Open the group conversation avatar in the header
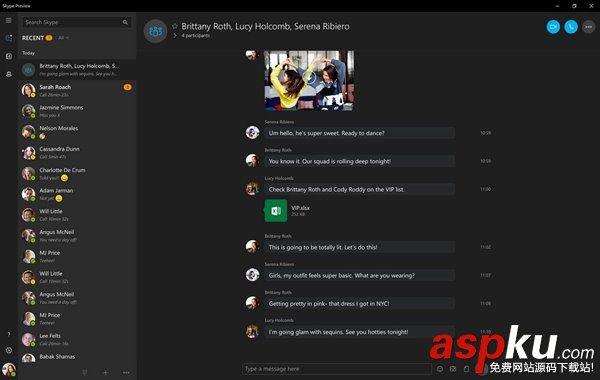 tap(155, 31)
